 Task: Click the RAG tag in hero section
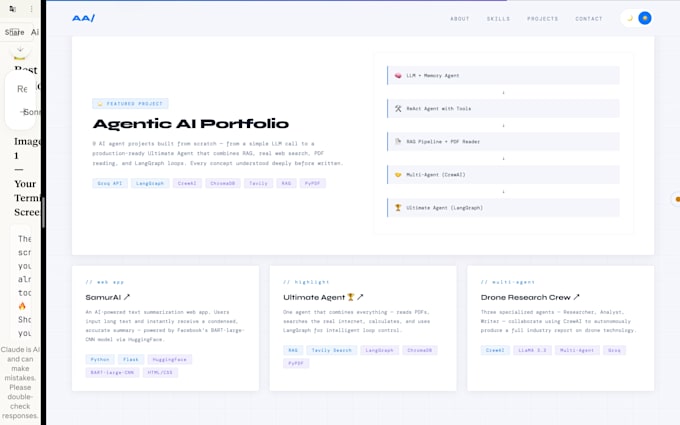(x=286, y=183)
